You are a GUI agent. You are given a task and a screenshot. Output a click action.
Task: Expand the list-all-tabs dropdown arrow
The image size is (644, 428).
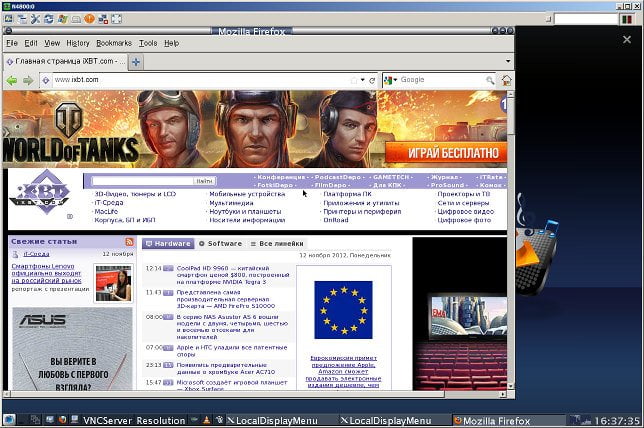(508, 61)
